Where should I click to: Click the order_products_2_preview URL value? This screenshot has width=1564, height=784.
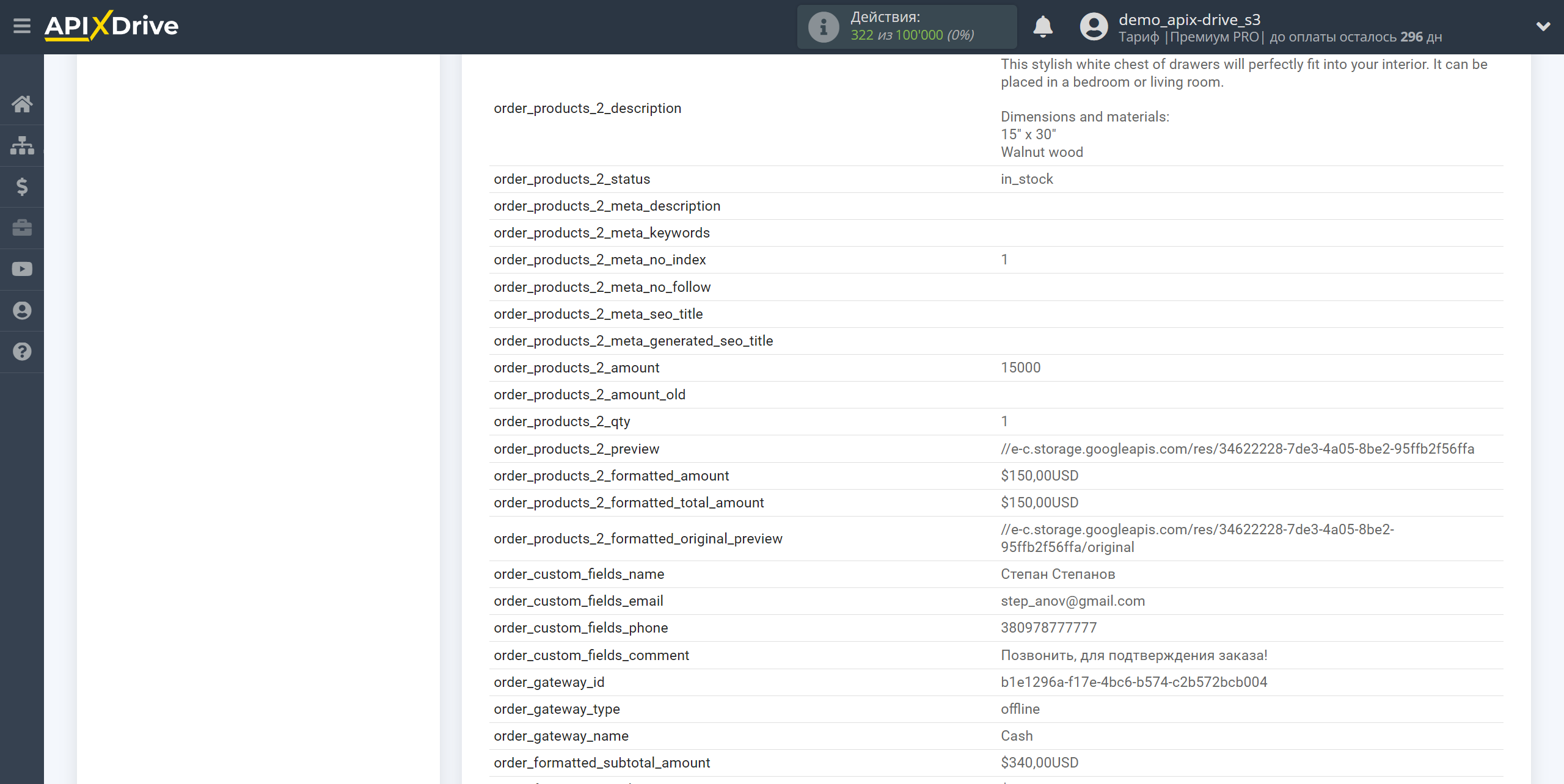click(1237, 449)
